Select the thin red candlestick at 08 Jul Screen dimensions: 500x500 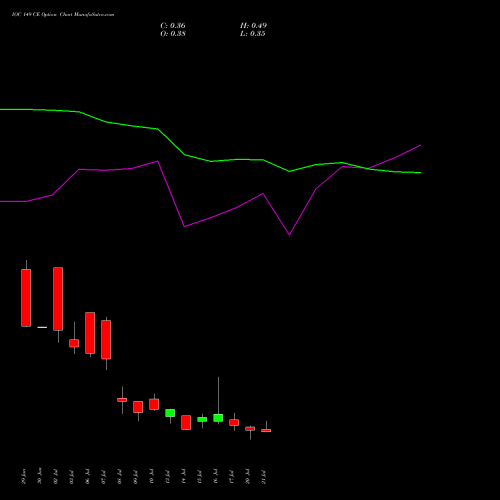pos(122,400)
